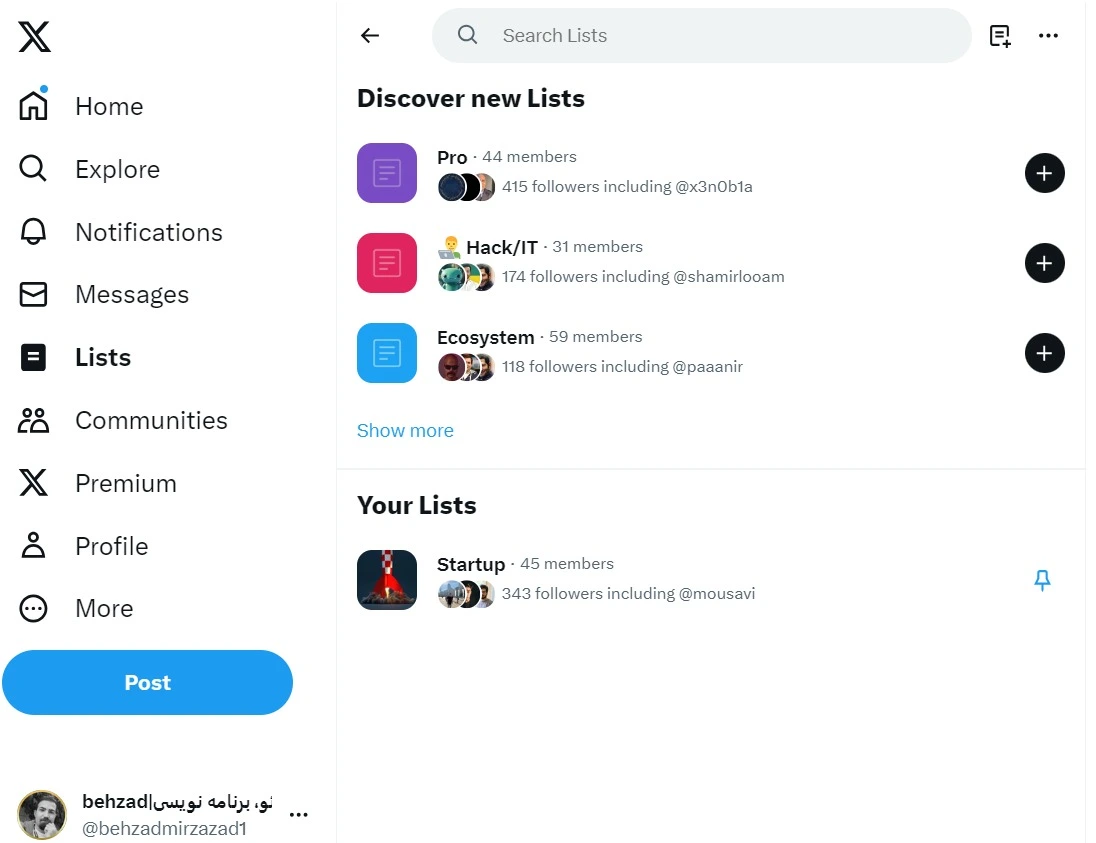Focus the Search Lists field
This screenshot has height=843, width=1096.
(700, 36)
